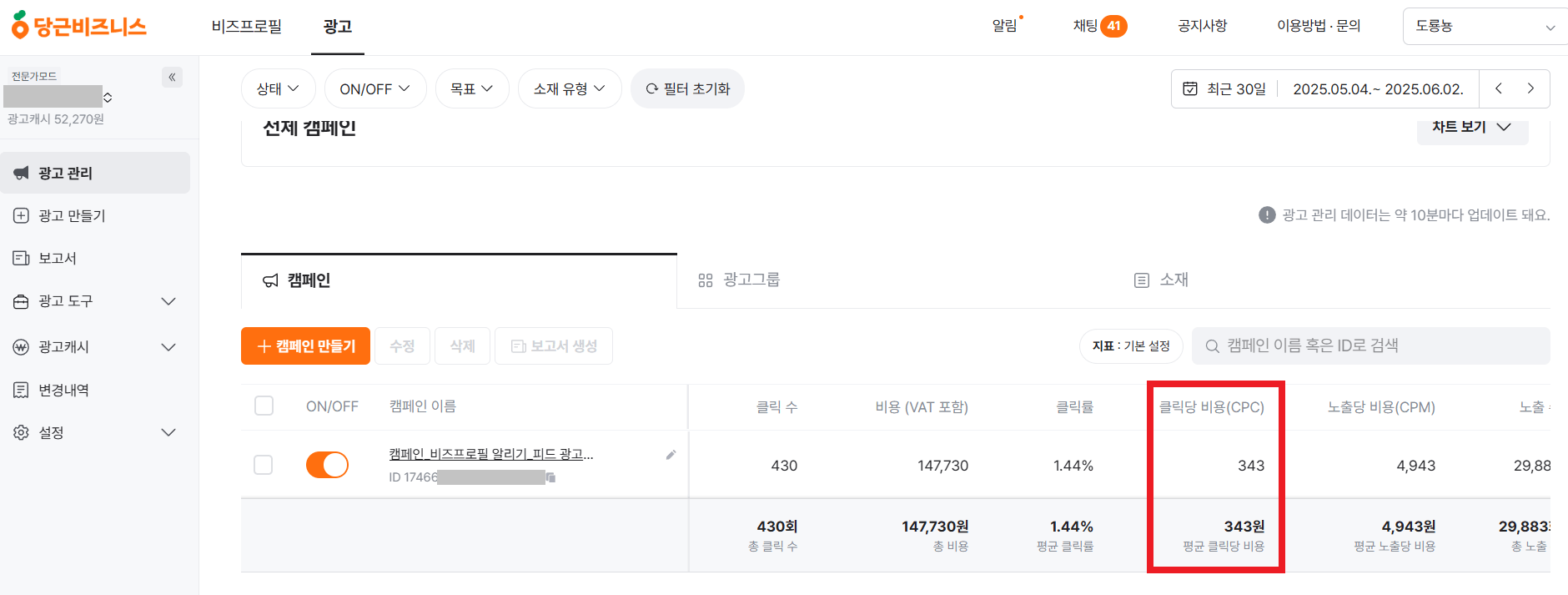
Task: Open 변경내역 from the sidebar
Action: [61, 389]
